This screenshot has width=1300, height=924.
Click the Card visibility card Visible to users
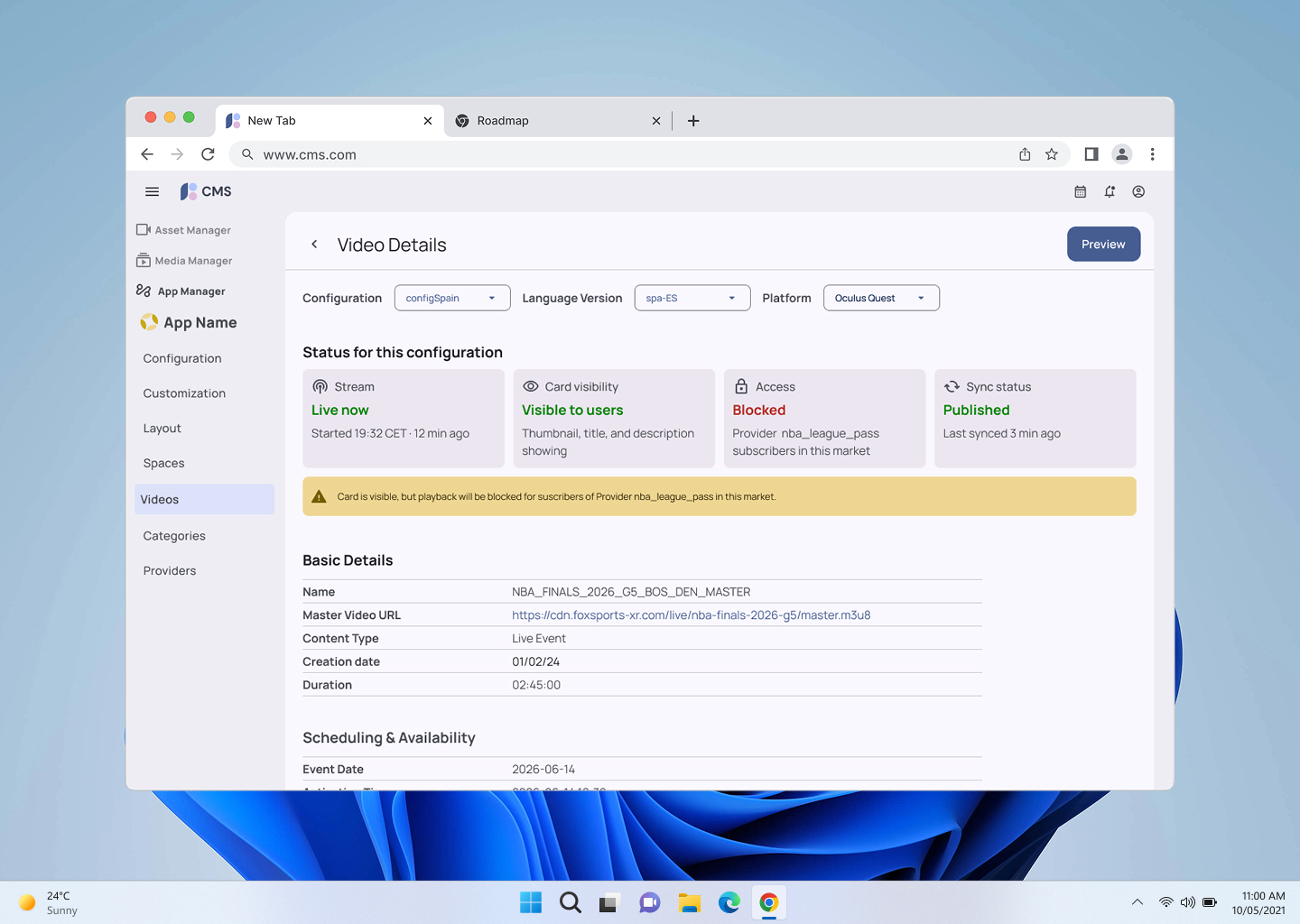pyautogui.click(x=614, y=419)
